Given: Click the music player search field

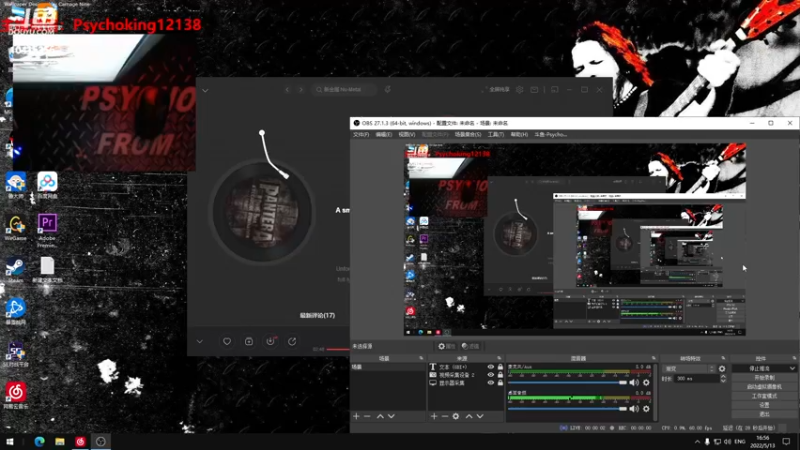Looking at the screenshot, I should [344, 90].
